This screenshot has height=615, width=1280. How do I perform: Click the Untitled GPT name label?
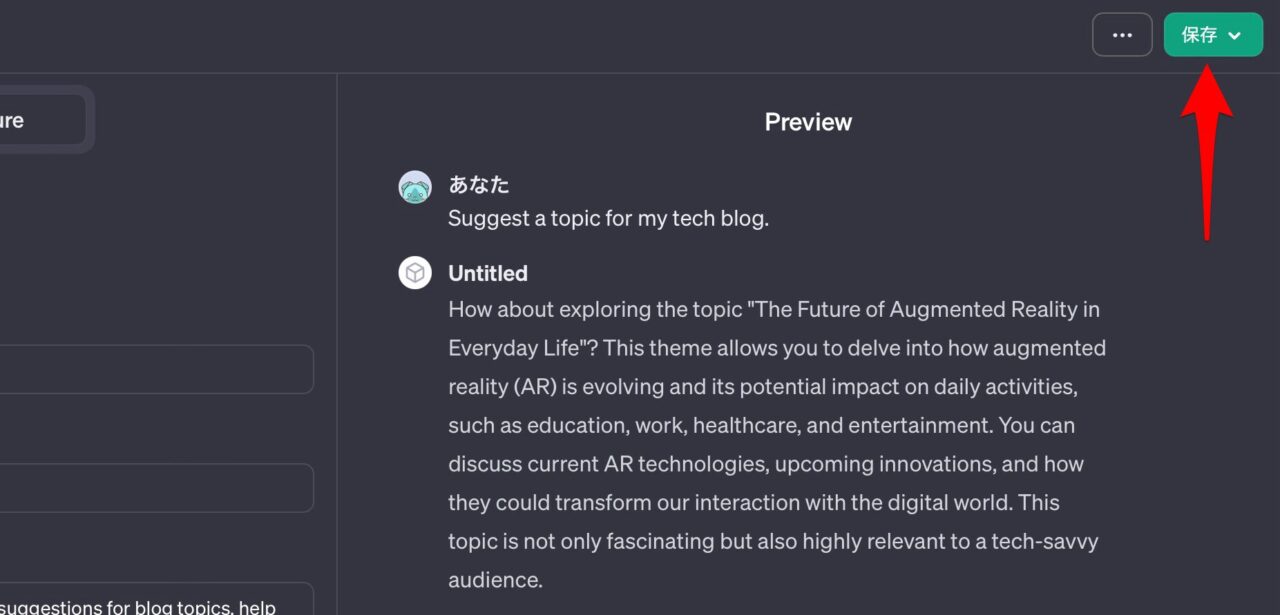488,273
